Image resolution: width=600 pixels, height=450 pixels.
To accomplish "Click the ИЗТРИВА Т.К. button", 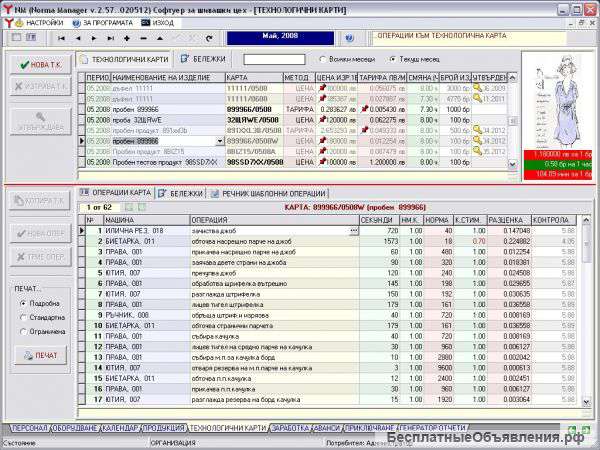I will (41, 86).
